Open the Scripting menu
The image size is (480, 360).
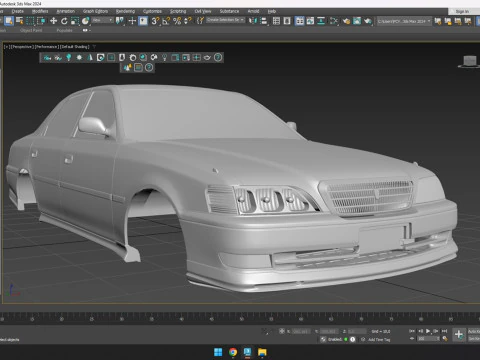(x=178, y=11)
